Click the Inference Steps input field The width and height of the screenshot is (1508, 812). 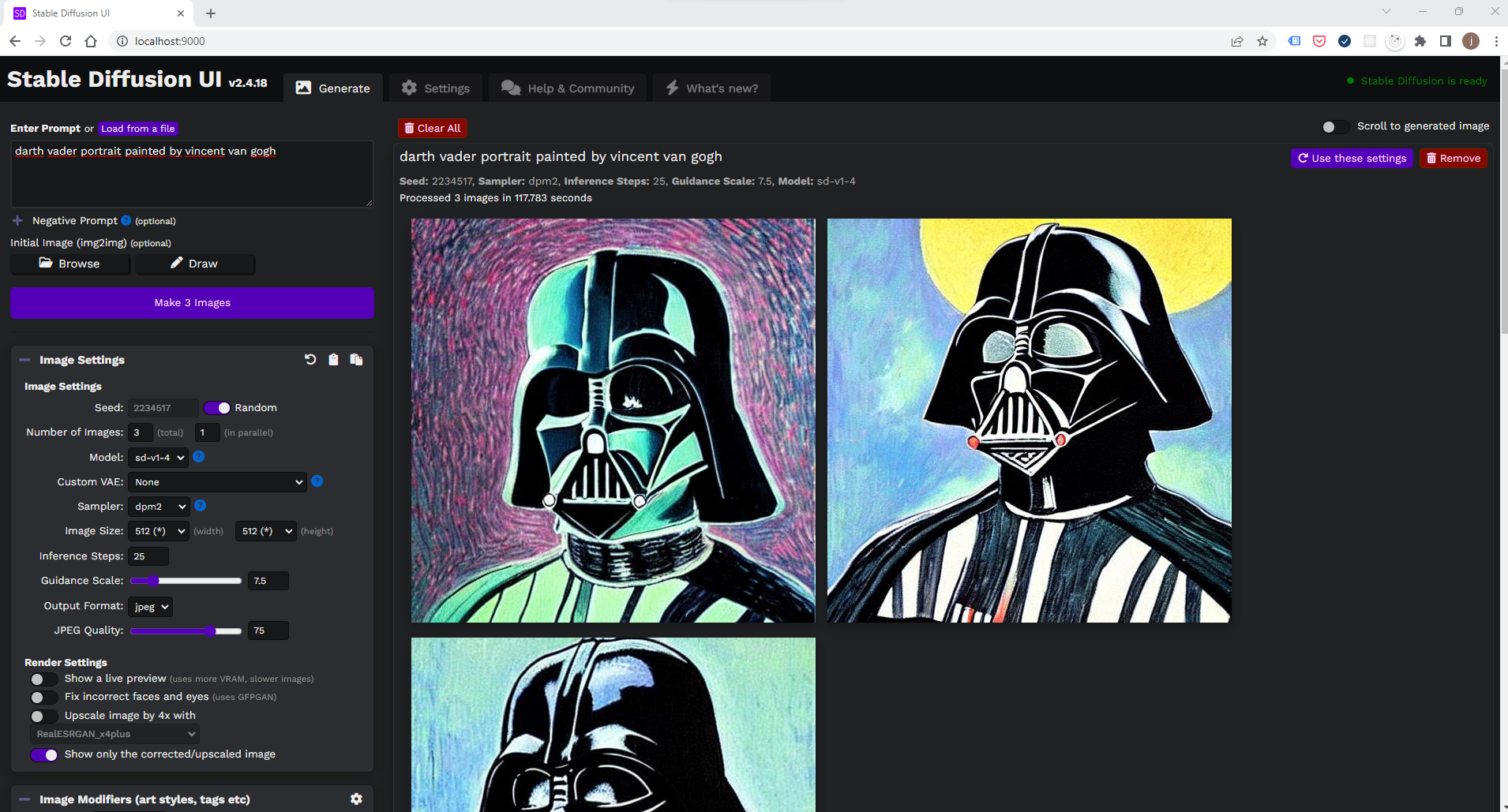148,556
